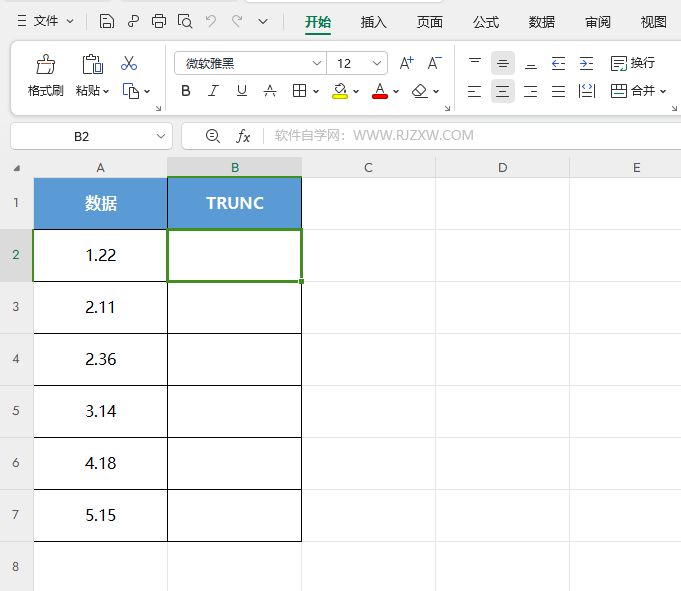Click the Strikethrough icon
This screenshot has height=591, width=681.
point(270,91)
